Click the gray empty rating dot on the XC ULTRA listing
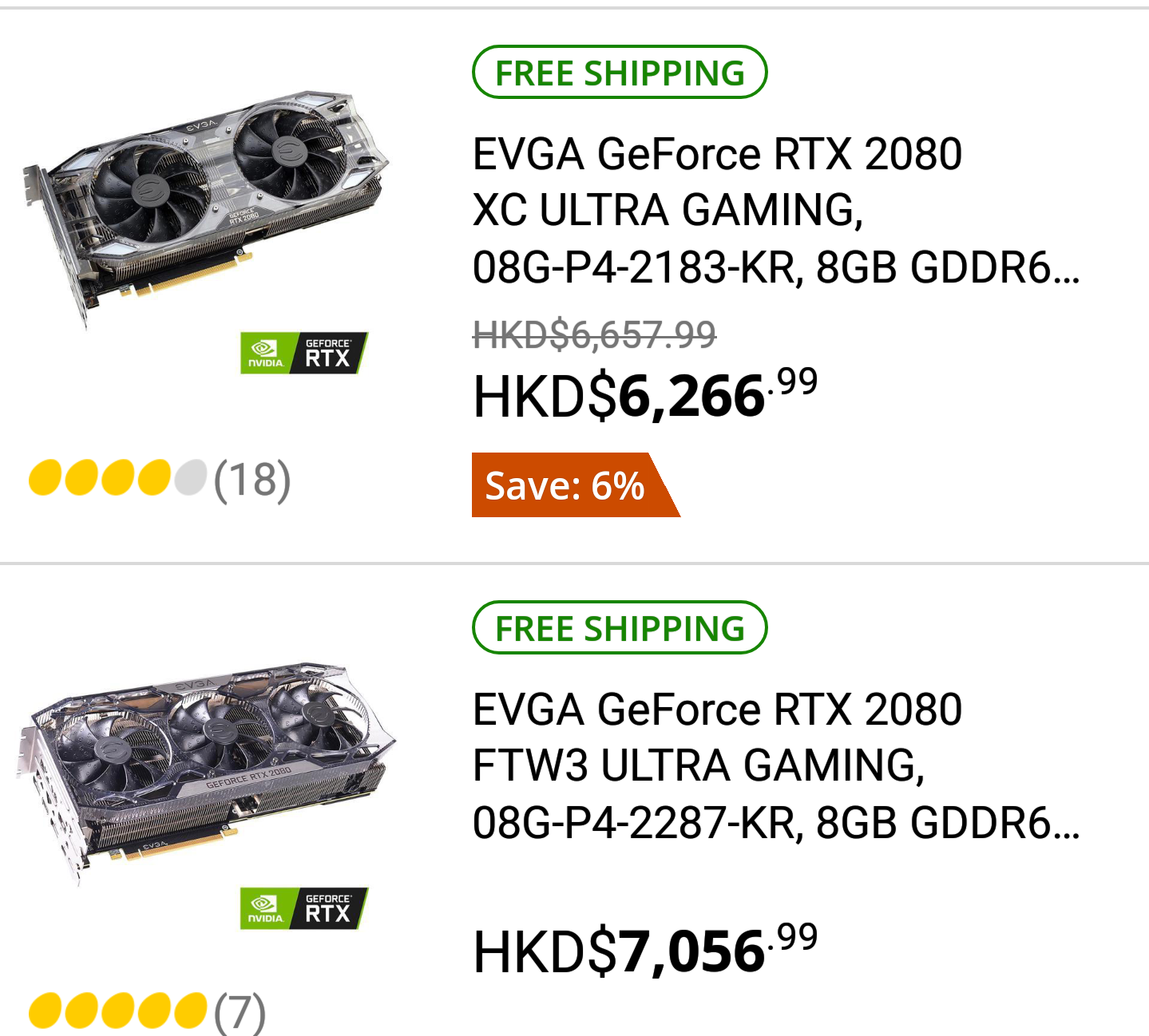This screenshot has height=1036, width=1149. (x=191, y=478)
